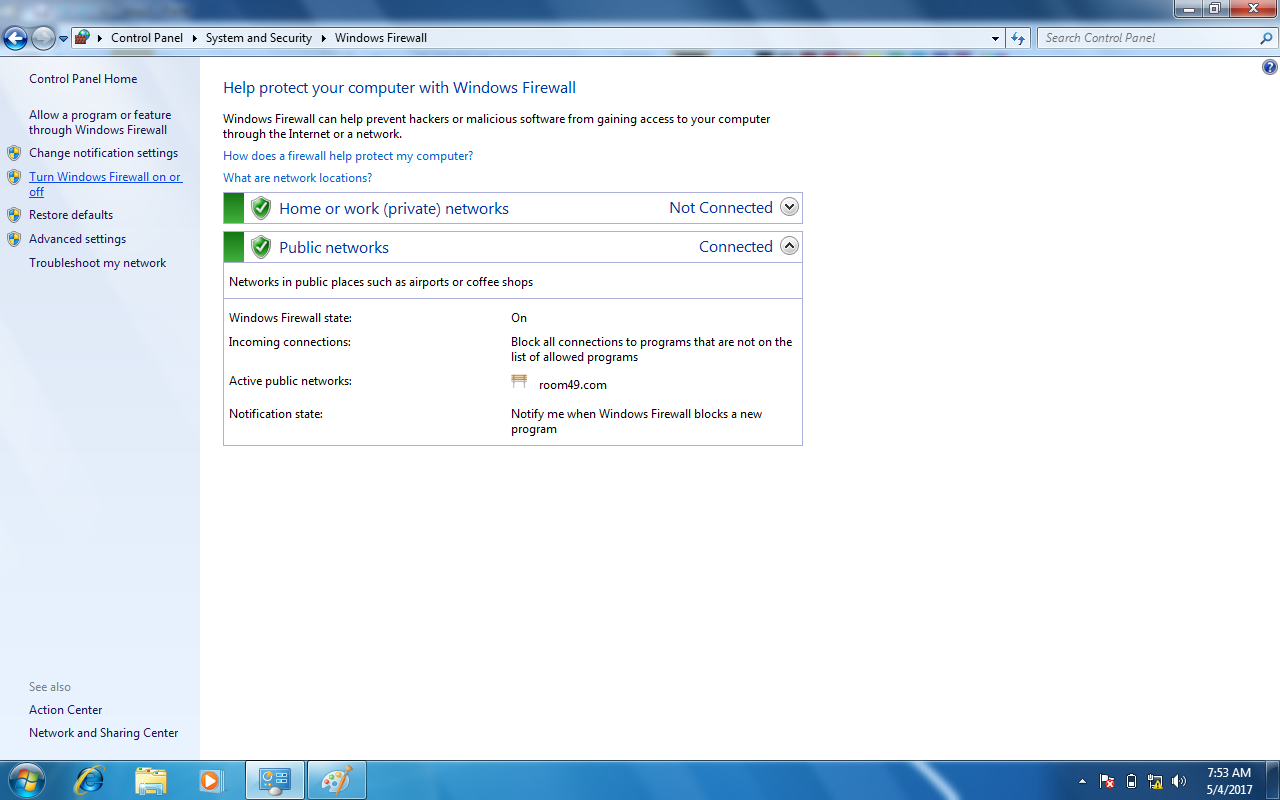Click the Refresh button beside address bar
The height and width of the screenshot is (800, 1280).
(x=1018, y=38)
